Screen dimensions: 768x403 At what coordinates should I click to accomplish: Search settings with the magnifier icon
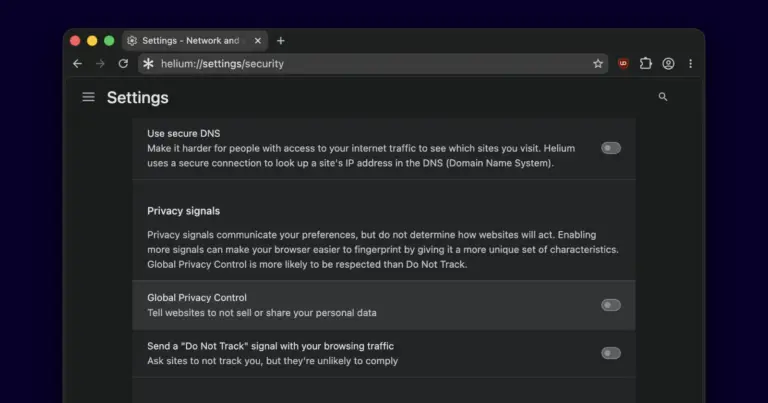point(663,97)
